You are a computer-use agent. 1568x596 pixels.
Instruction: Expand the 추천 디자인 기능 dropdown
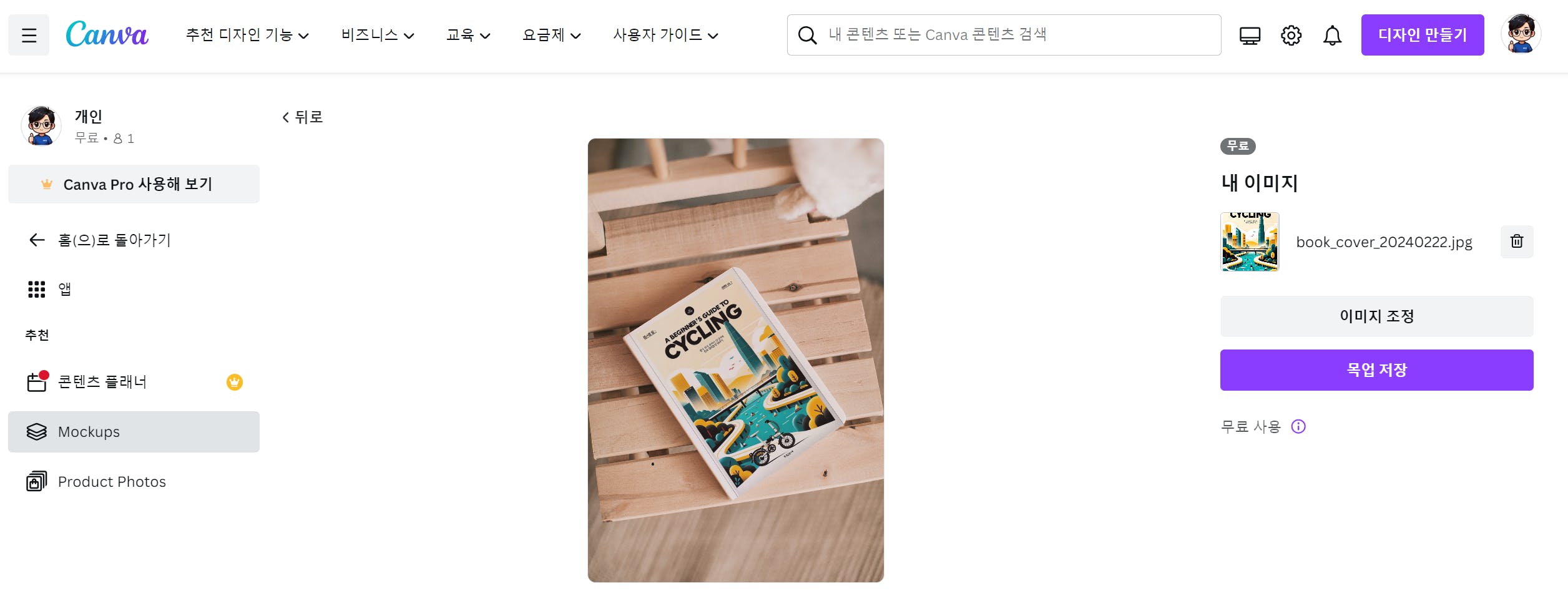[247, 35]
